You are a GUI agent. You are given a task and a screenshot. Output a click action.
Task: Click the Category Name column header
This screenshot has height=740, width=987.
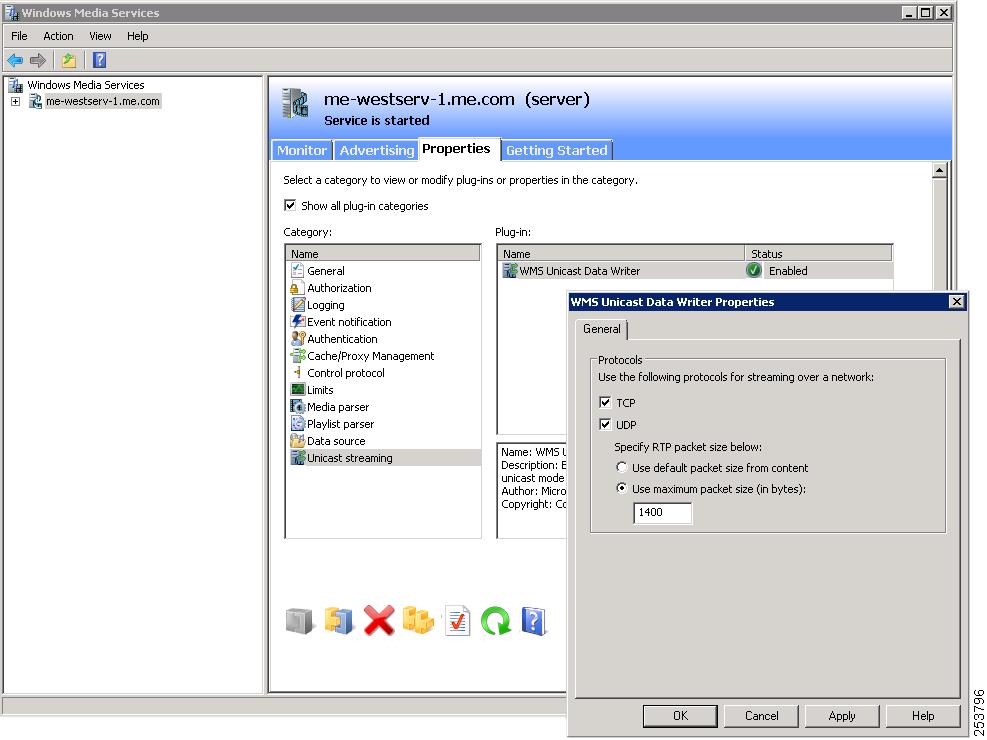(383, 254)
